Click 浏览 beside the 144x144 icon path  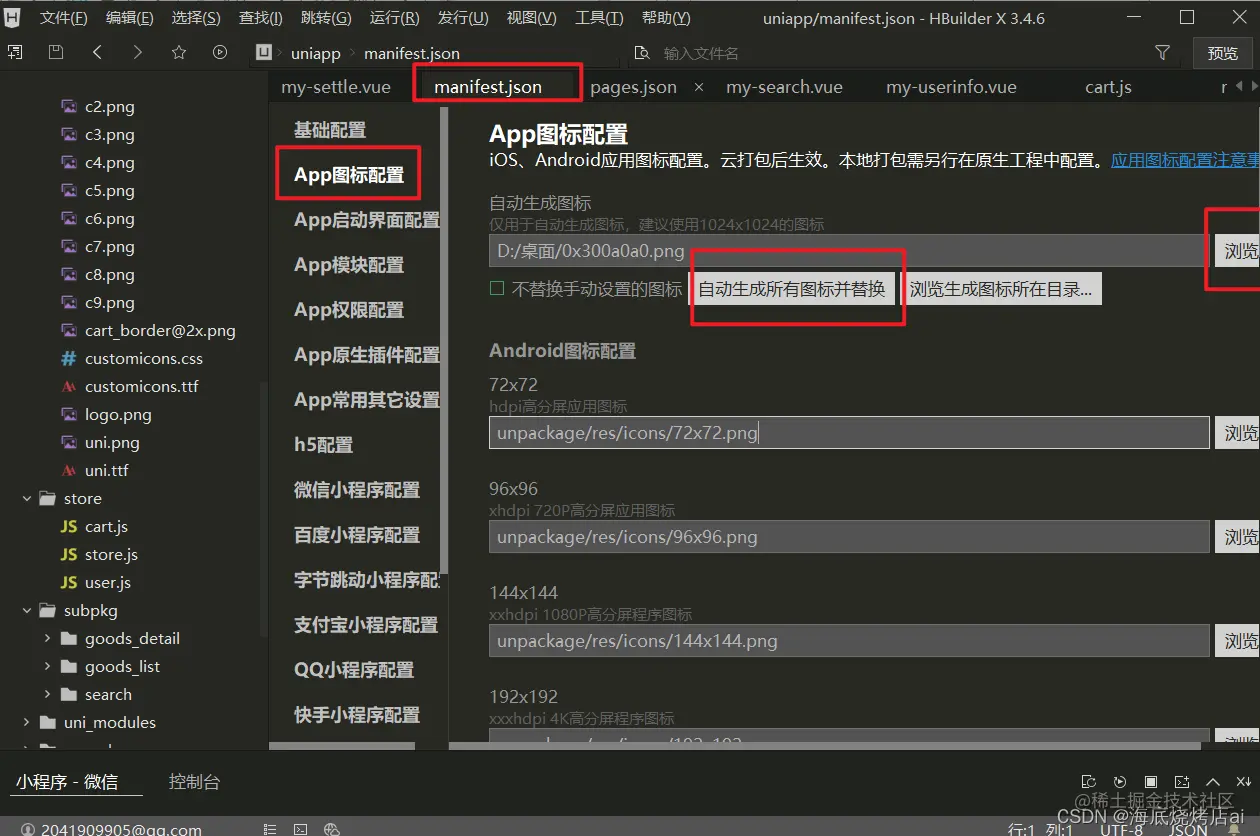pyautogui.click(x=1238, y=641)
